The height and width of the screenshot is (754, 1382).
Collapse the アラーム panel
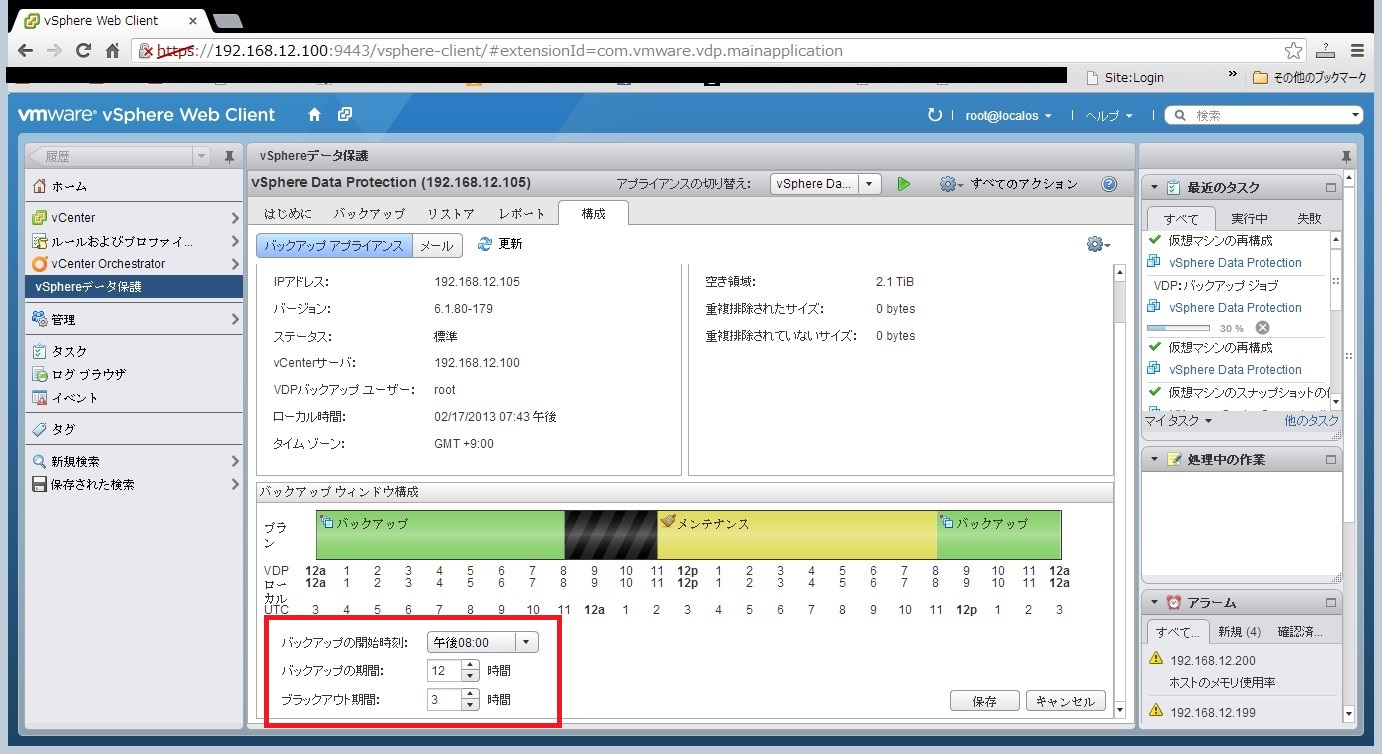tap(1155, 603)
